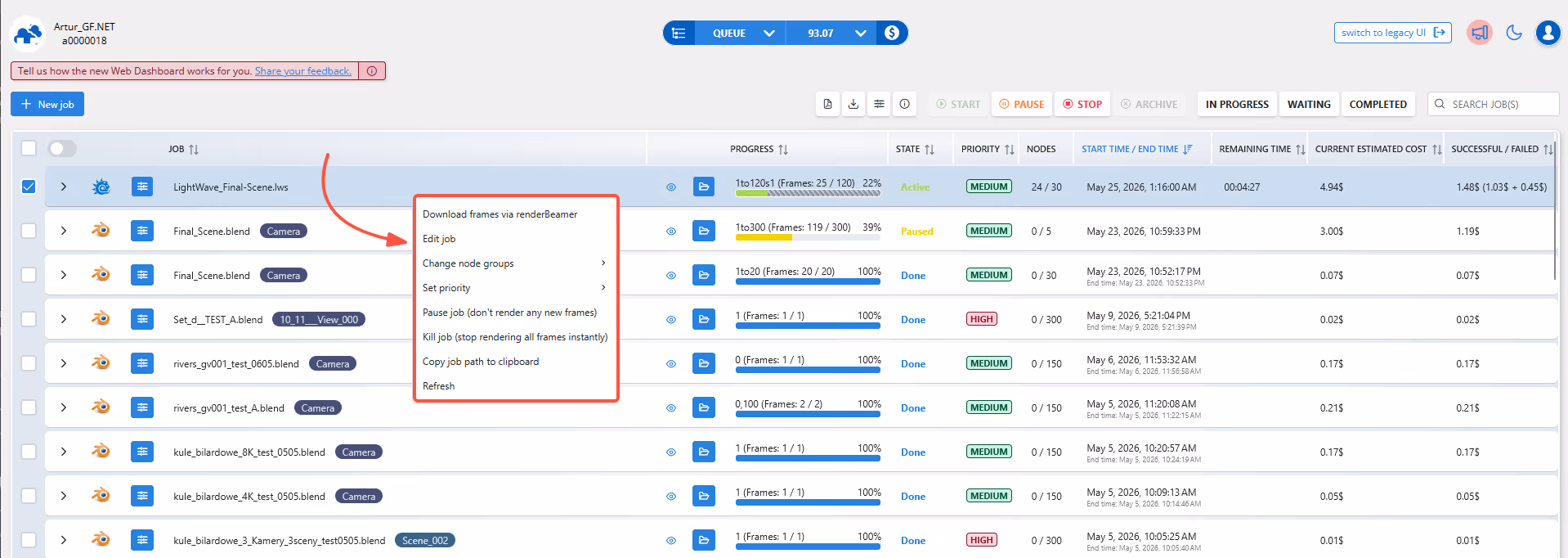Image resolution: width=1568 pixels, height=558 pixels.
Task: Expand the Set_d__TEST_A.blend row
Action: [63, 319]
